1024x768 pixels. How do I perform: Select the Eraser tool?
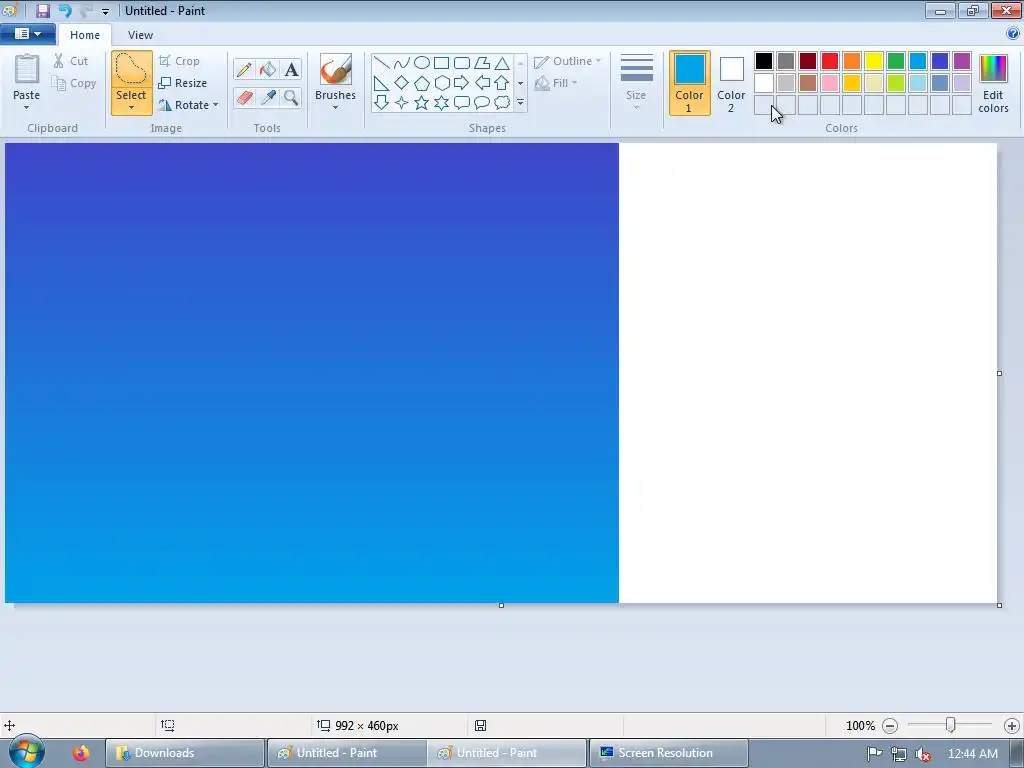click(x=244, y=98)
